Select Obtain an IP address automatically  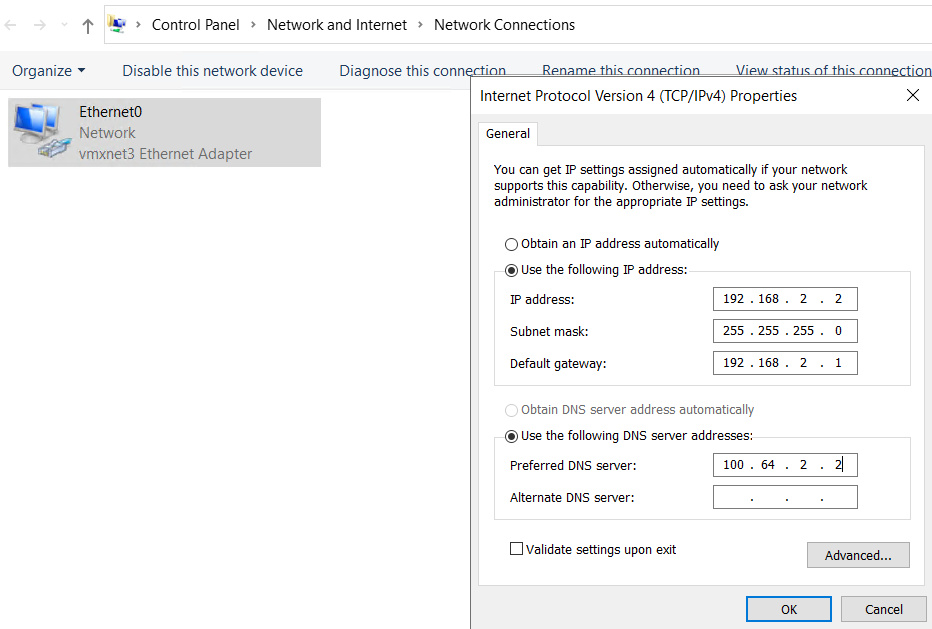tap(511, 243)
